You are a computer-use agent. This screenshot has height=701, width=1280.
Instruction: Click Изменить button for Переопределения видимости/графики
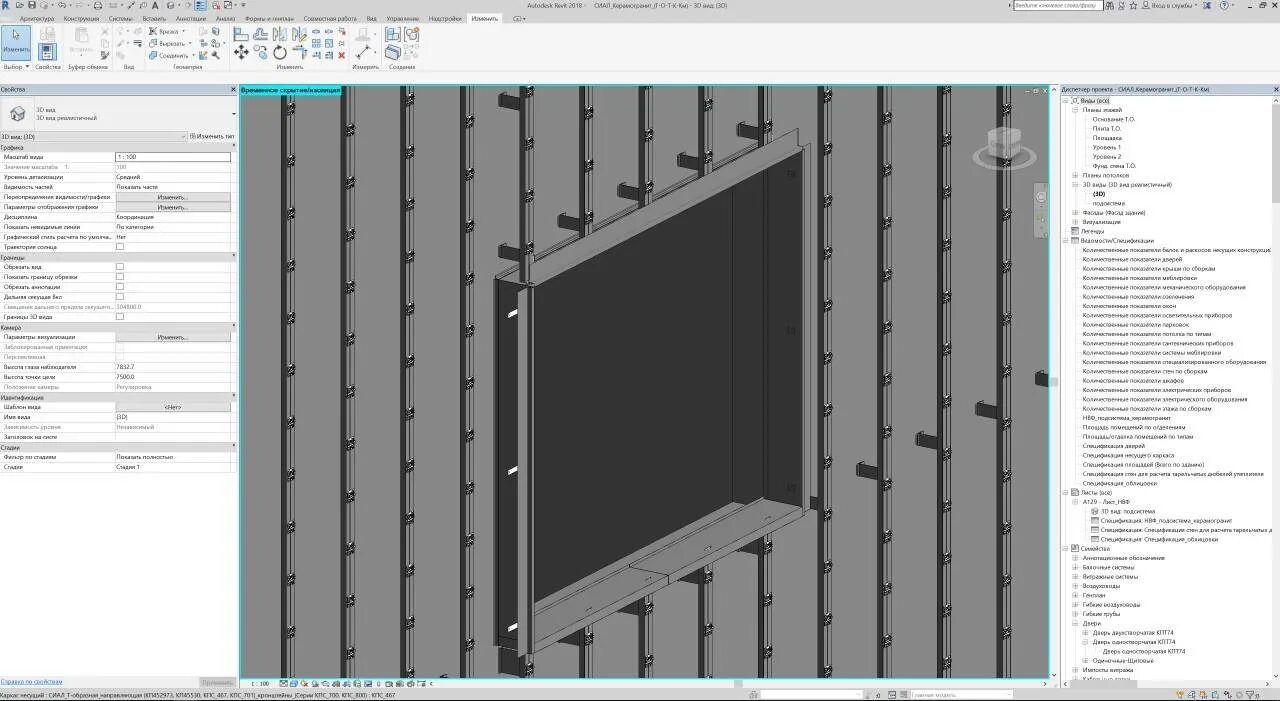point(173,197)
